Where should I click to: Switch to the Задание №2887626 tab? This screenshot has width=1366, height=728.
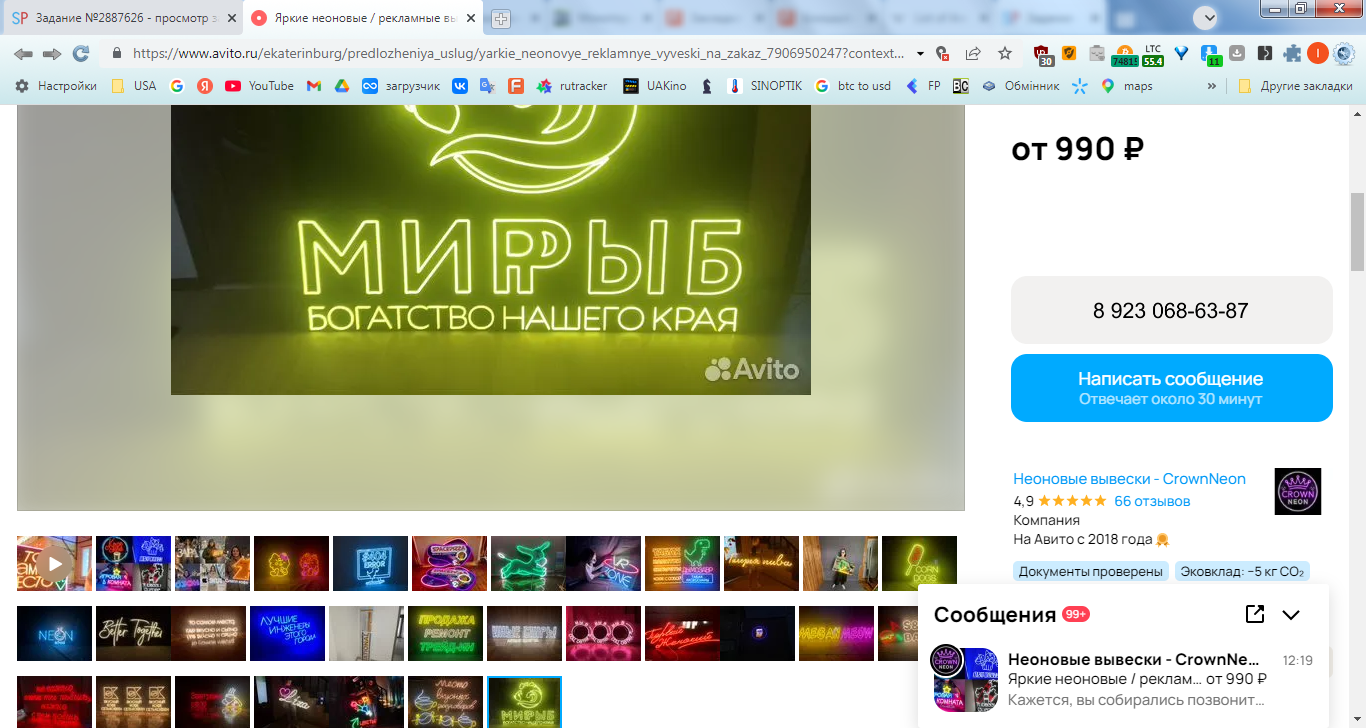tap(122, 18)
